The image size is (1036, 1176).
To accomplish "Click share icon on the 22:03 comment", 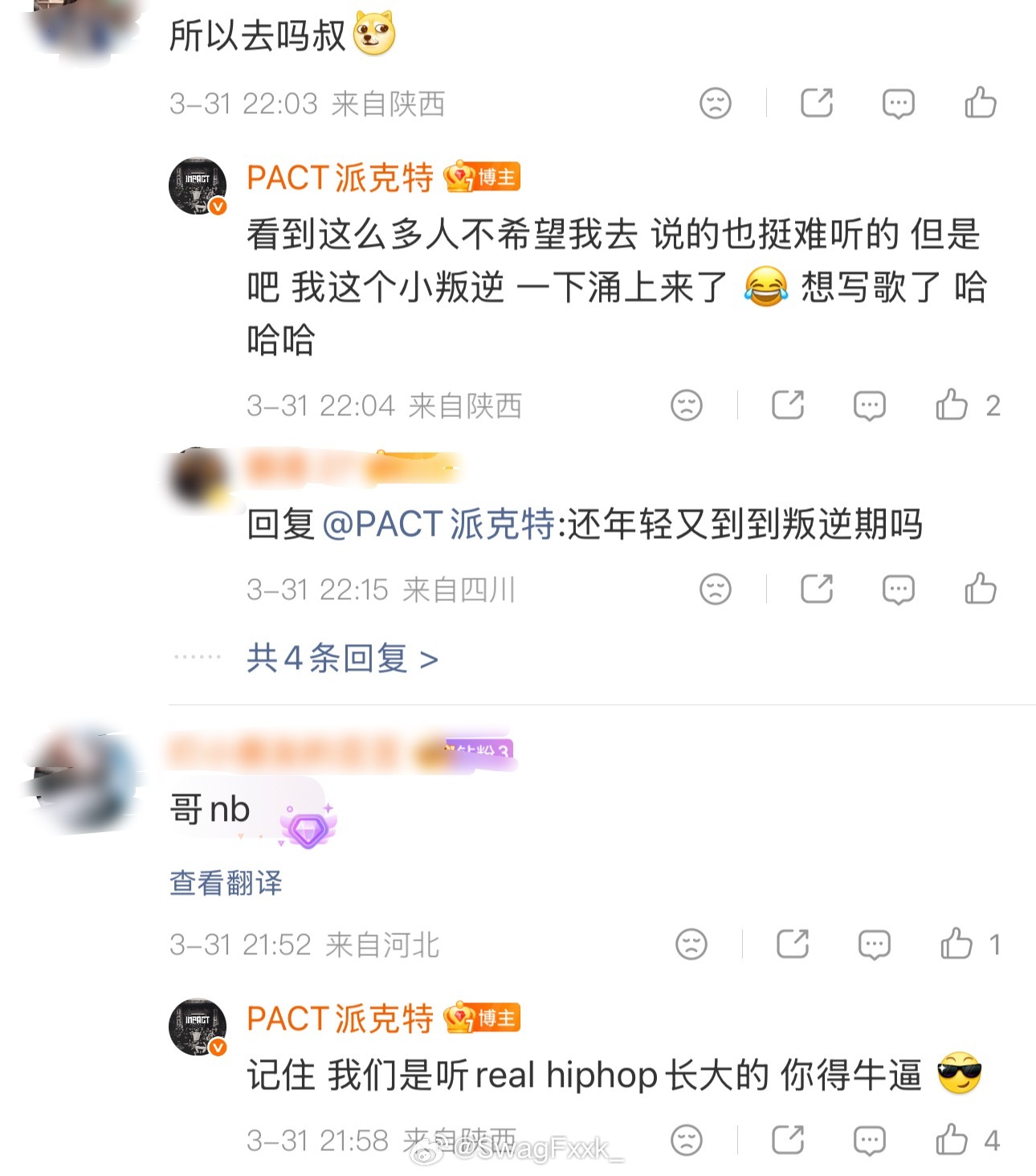I will (x=817, y=103).
